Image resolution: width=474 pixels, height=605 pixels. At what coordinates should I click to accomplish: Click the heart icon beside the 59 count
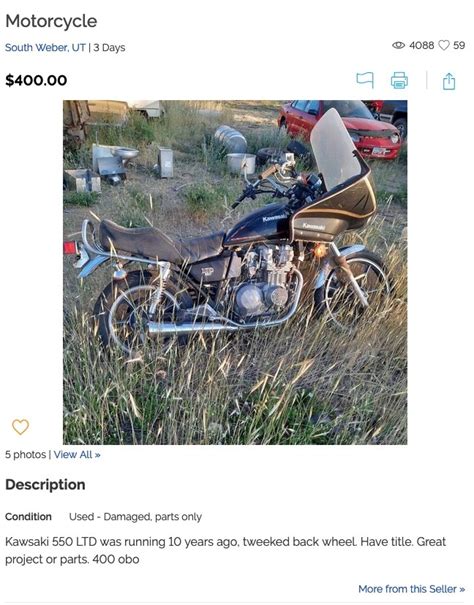[x=444, y=46]
